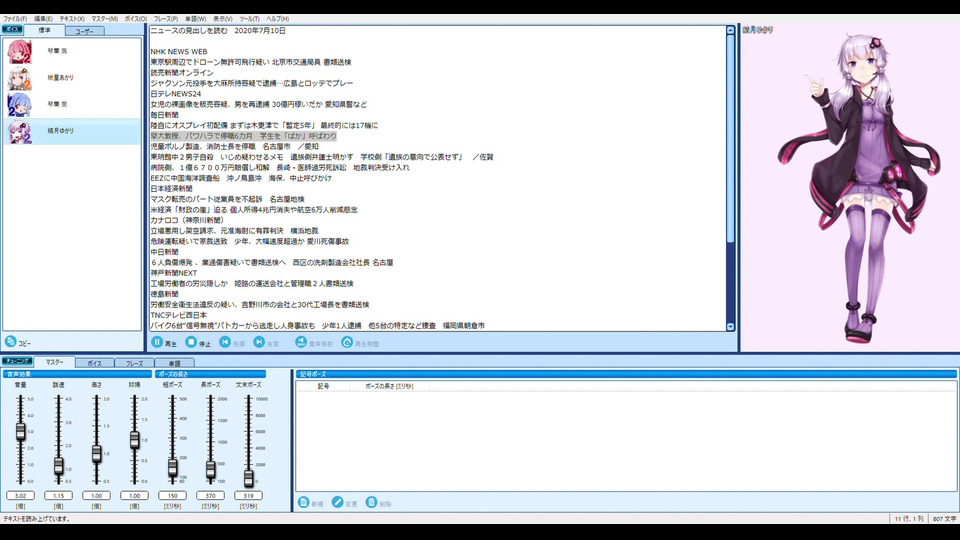The height and width of the screenshot is (540, 960).
Task: Click the line '日本経済新聞'
Action: pos(171,189)
